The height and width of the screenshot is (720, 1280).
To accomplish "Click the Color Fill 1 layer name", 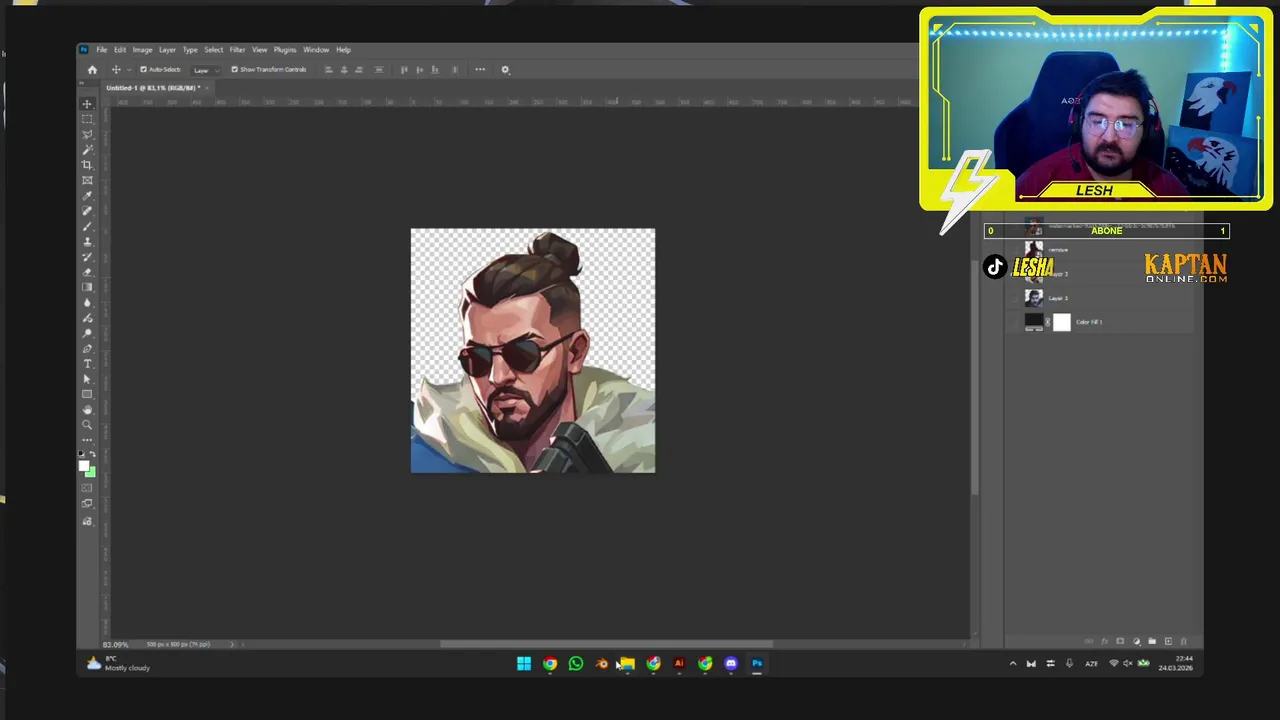I will [1089, 322].
